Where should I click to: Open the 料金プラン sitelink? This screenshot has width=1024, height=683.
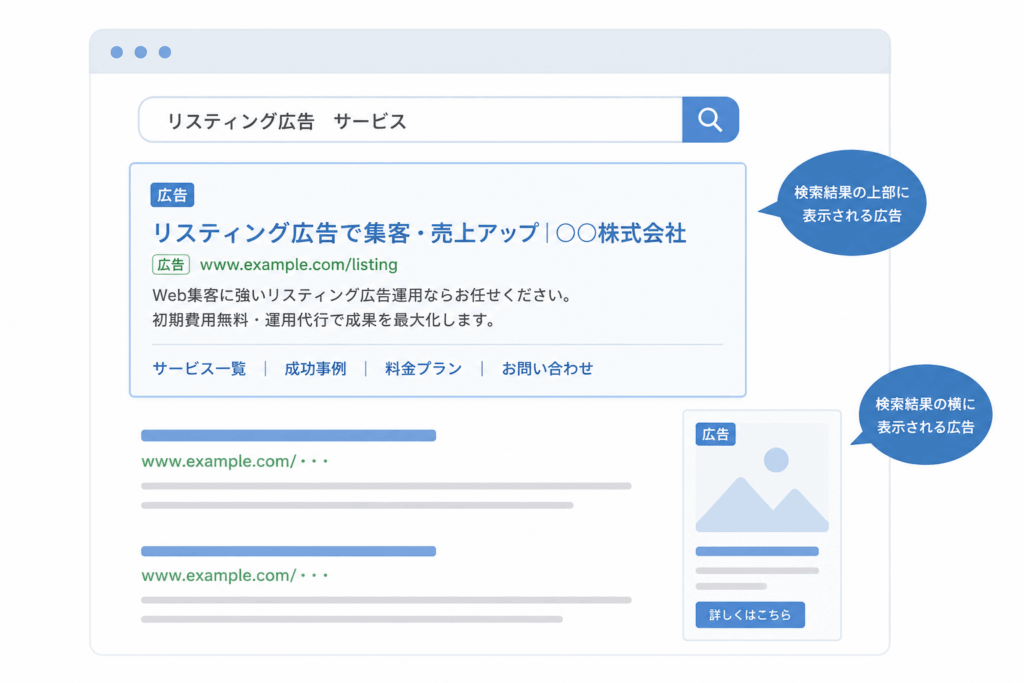coord(424,368)
